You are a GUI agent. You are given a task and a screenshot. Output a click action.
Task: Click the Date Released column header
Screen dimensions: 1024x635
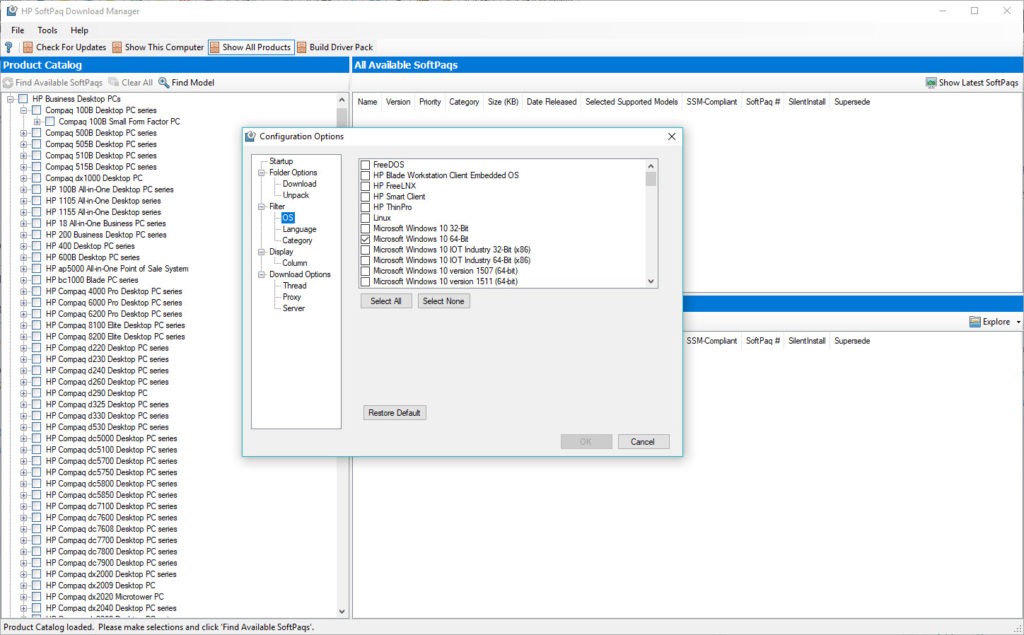(x=551, y=102)
